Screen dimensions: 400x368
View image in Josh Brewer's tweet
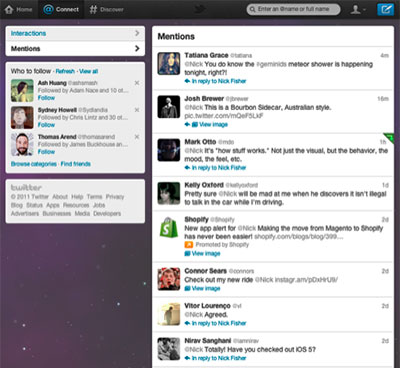pos(210,124)
